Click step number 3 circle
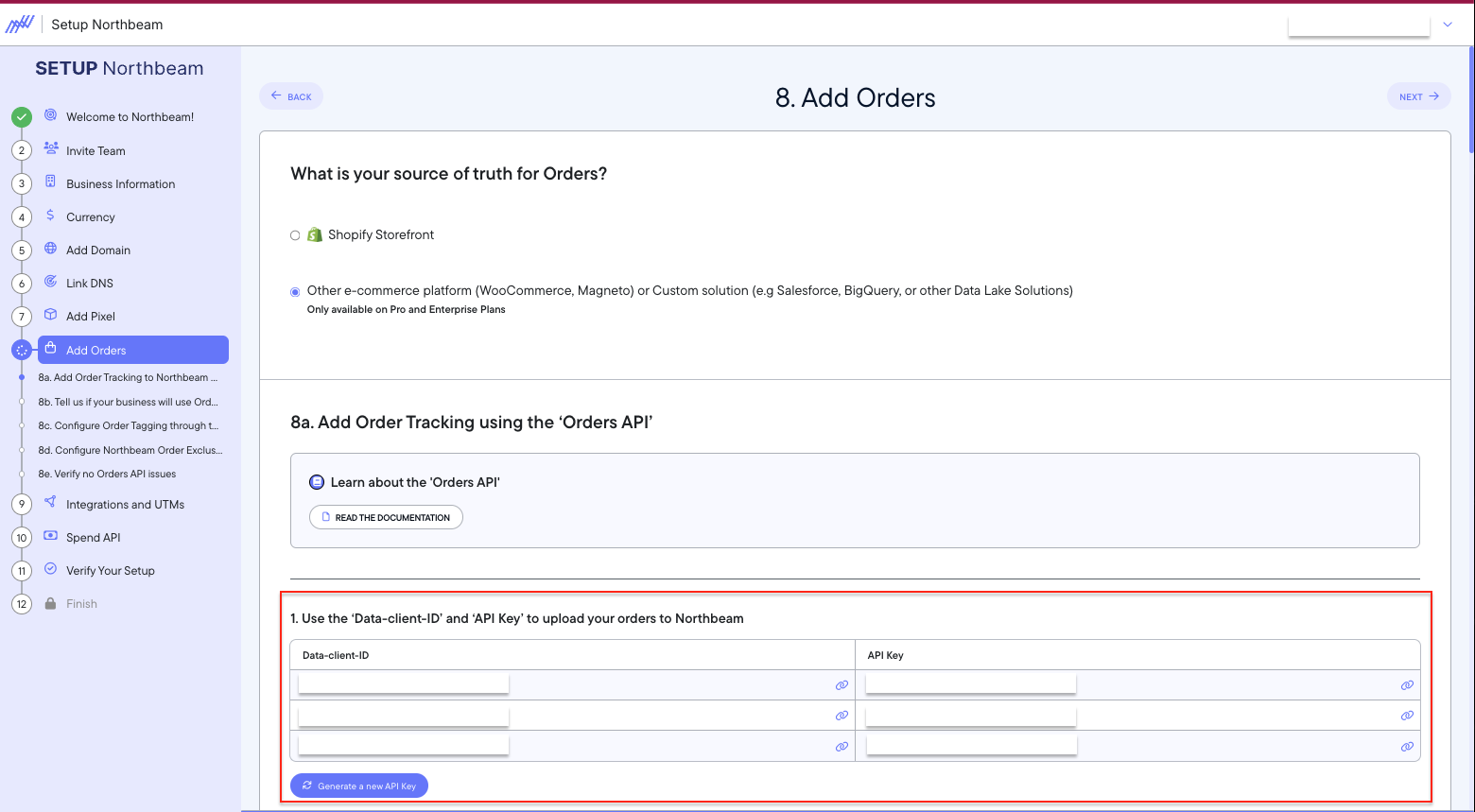Viewport: 1475px width, 812px height. (x=22, y=183)
